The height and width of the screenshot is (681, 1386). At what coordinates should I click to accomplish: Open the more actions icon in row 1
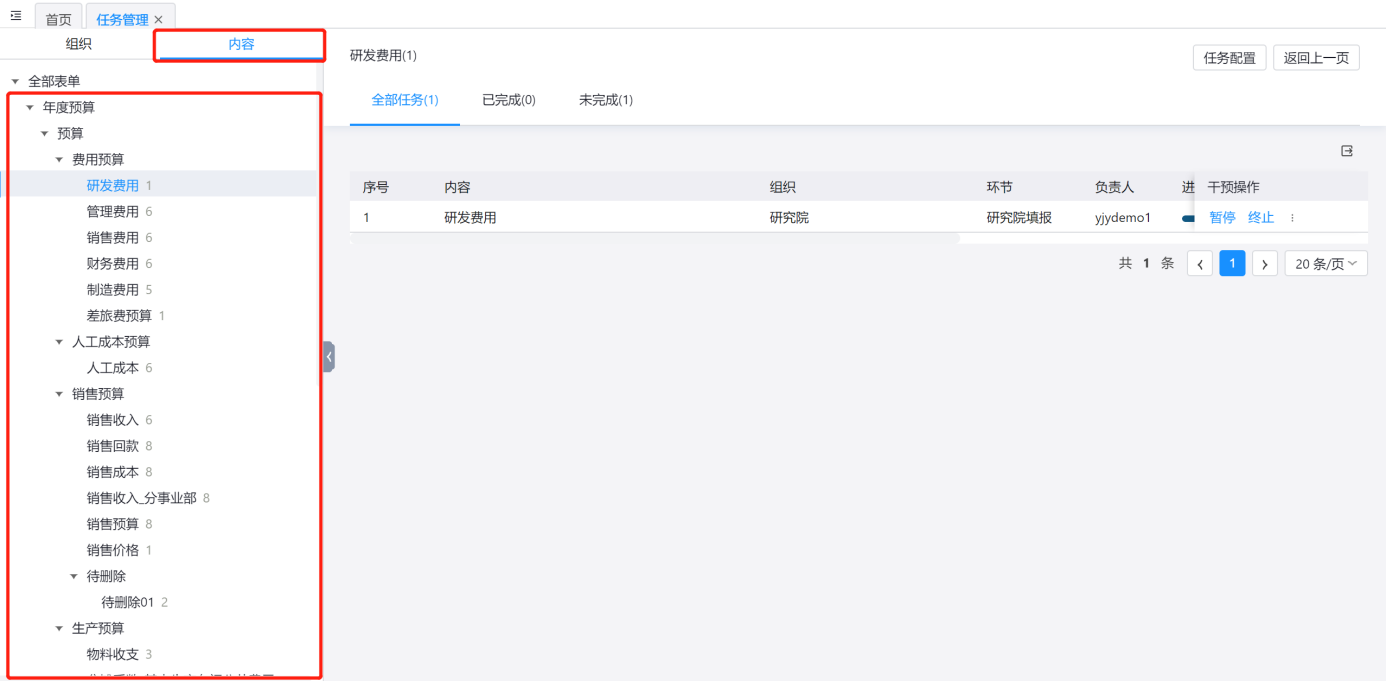1292,218
